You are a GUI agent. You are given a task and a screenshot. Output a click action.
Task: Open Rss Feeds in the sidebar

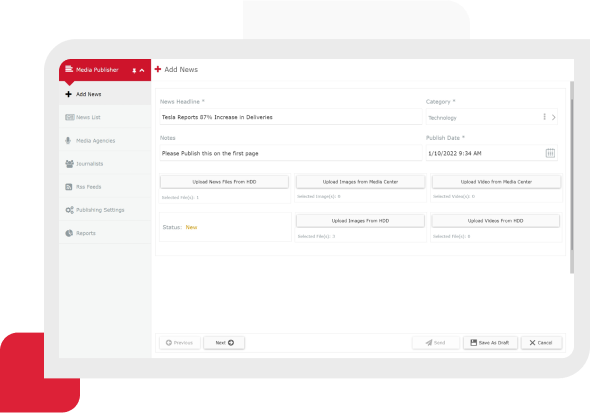105,187
